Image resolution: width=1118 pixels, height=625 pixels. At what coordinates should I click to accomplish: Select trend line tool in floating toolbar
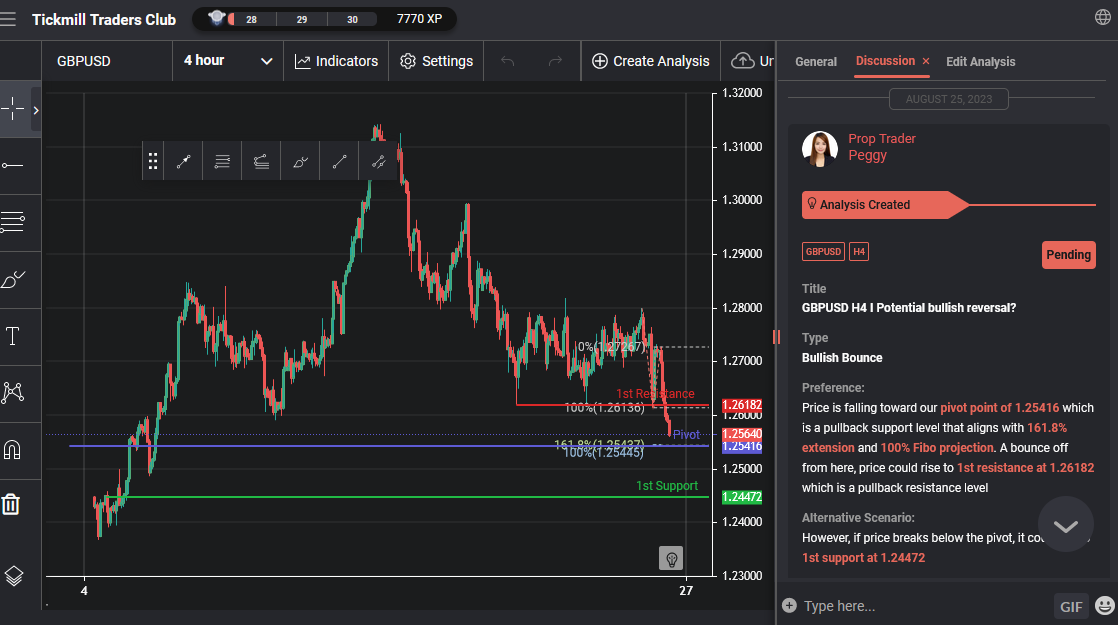pyautogui.click(x=183, y=161)
